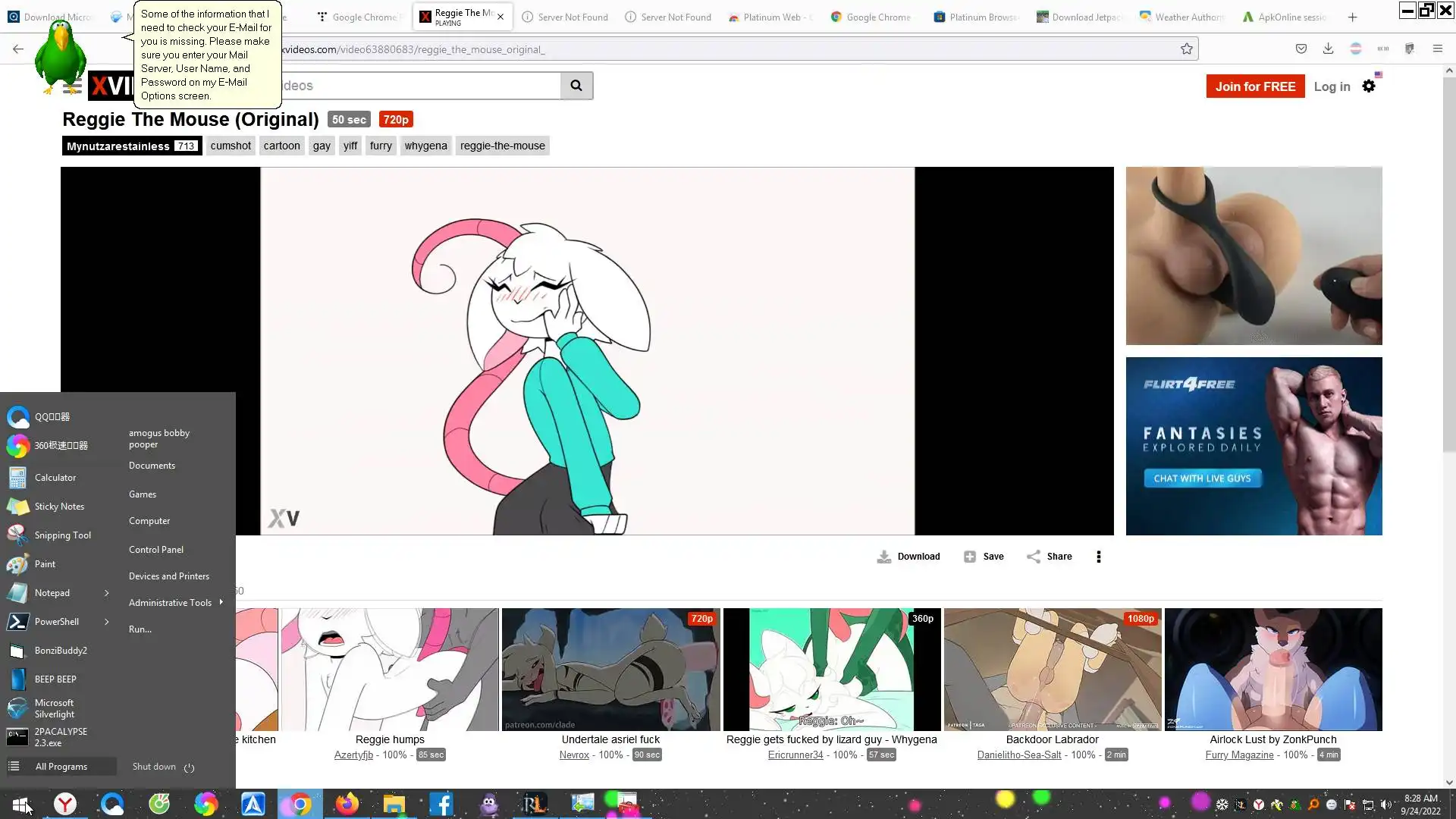Screen dimensions: 1456x819
Task: Click the bookmark star in address bar
Action: click(1187, 49)
